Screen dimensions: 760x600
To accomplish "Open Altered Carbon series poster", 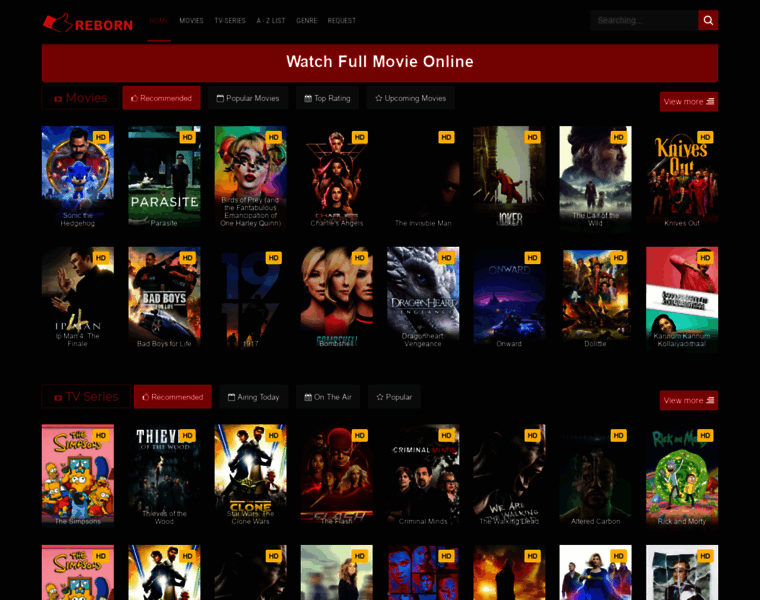I will (595, 476).
